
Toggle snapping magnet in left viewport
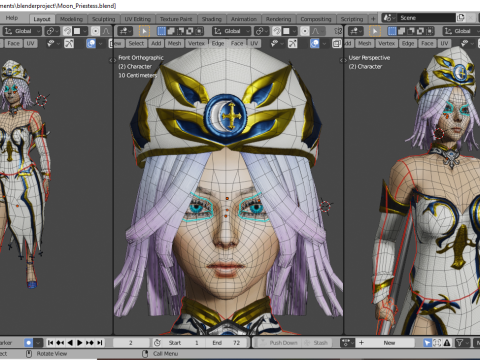(67, 31)
